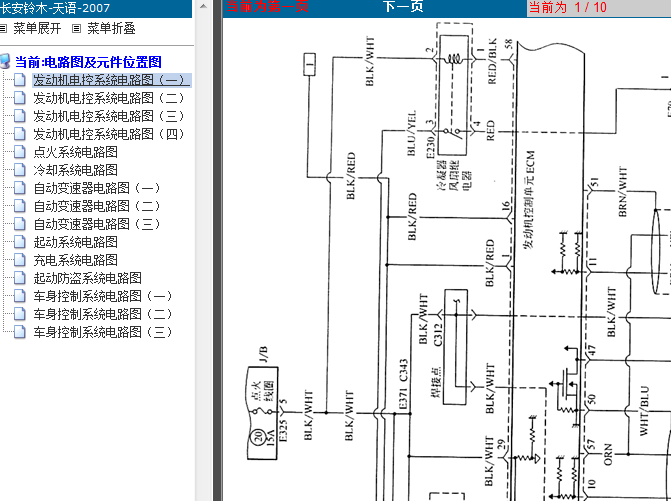Open 自动变速器电路图（三）
The width and height of the screenshot is (671, 501).
[97, 224]
